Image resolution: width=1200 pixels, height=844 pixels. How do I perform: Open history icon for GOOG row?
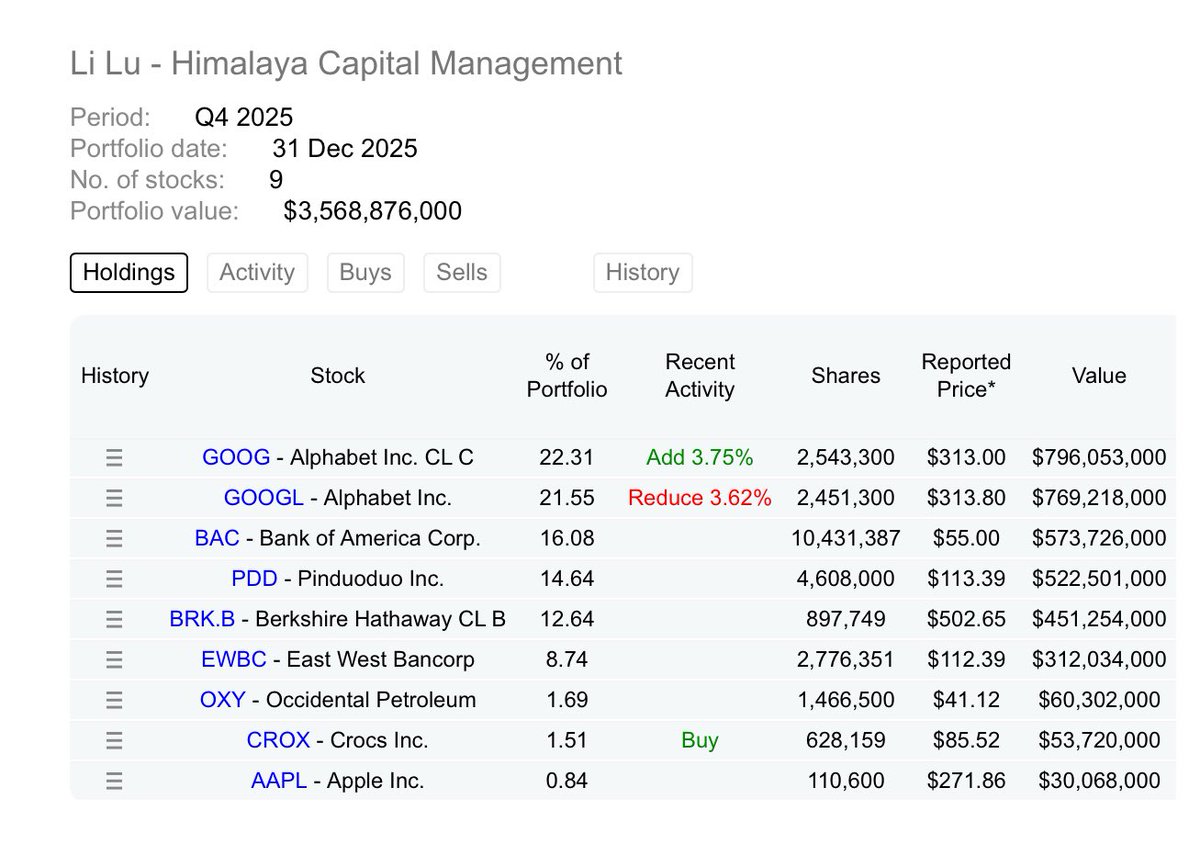pos(114,458)
